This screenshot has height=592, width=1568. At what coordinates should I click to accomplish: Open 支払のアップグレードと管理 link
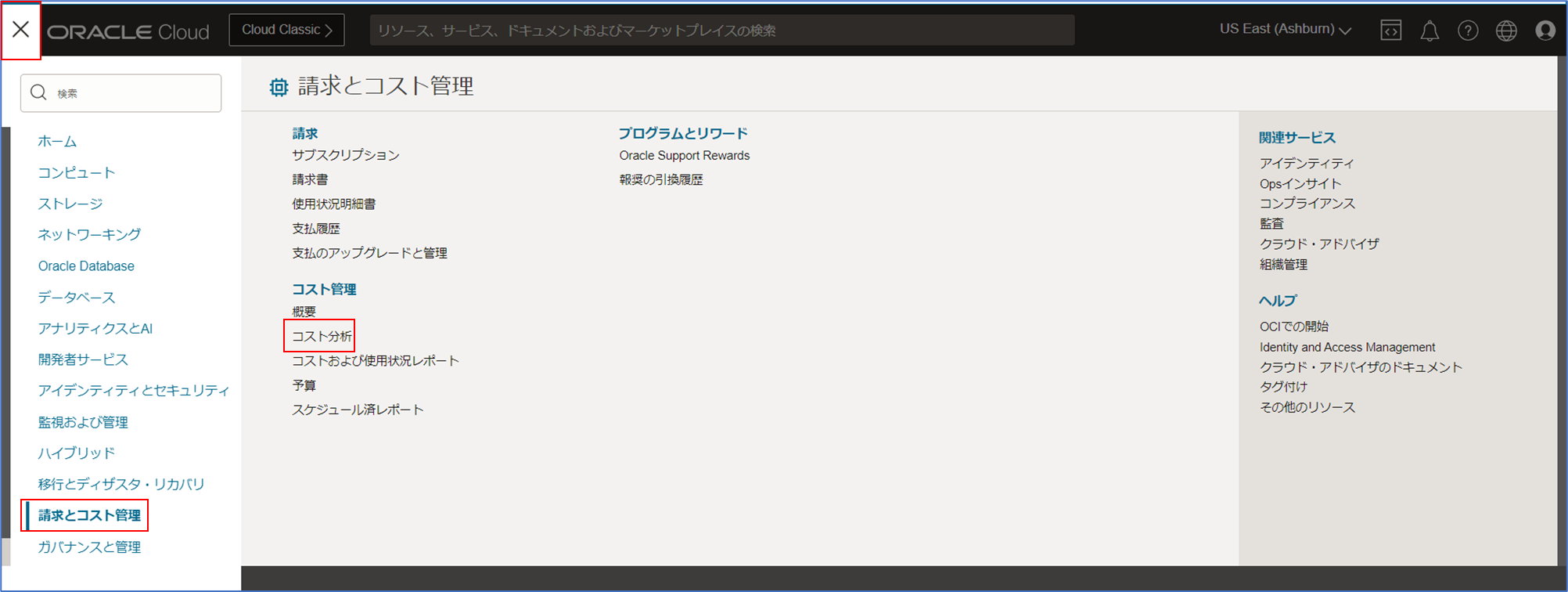point(369,253)
